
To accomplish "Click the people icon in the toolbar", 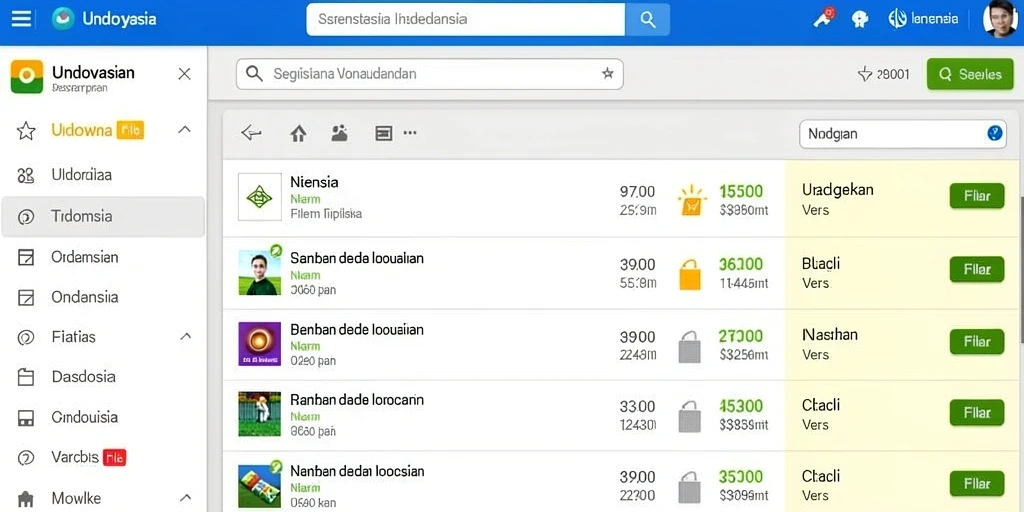I will pyautogui.click(x=340, y=133).
